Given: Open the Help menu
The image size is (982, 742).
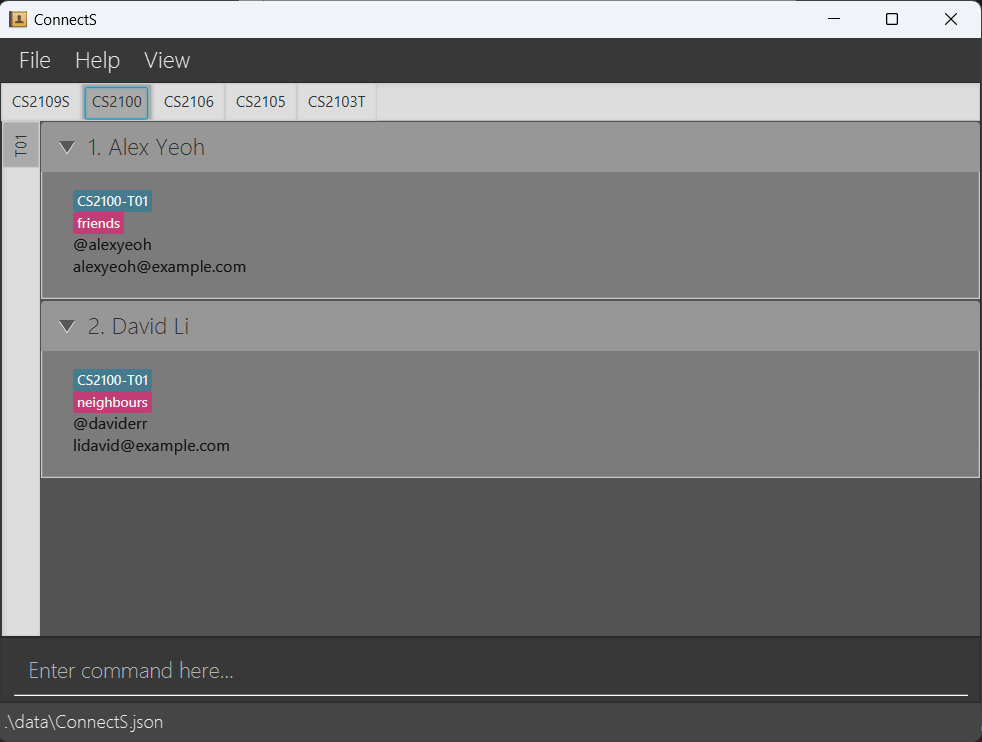Looking at the screenshot, I should [x=97, y=60].
